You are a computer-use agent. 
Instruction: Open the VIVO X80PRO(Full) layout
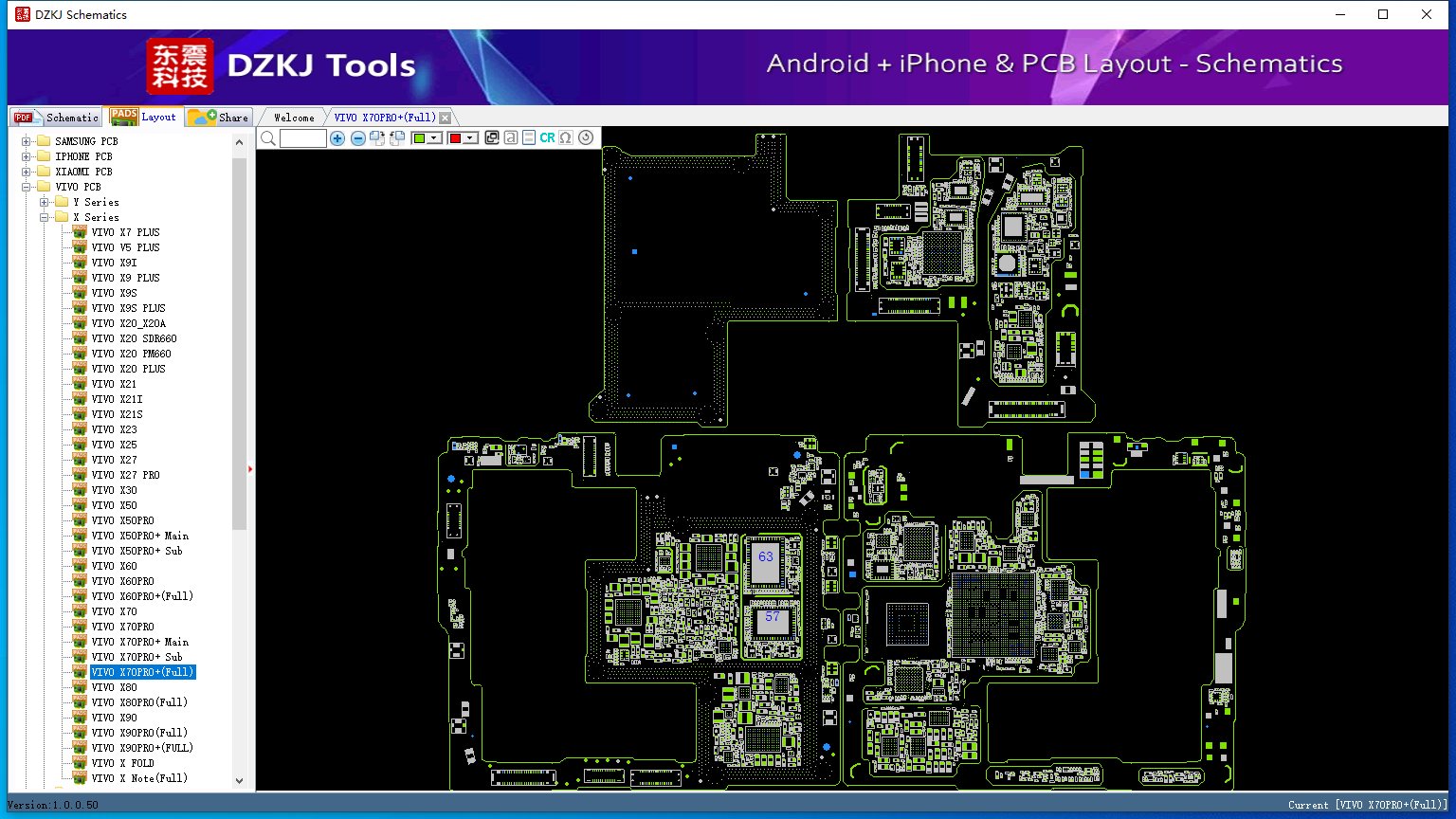139,702
